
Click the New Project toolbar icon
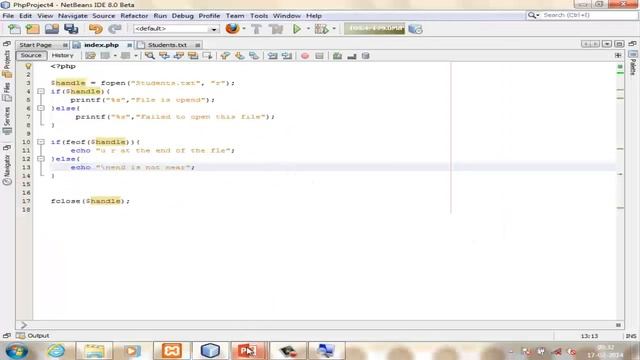click(33, 29)
